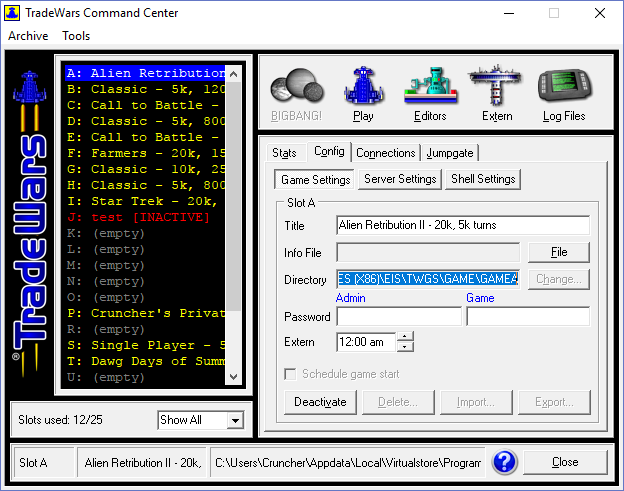The image size is (624, 491).
Task: Select slot P: Cruncher's Private game
Action: click(x=145, y=313)
